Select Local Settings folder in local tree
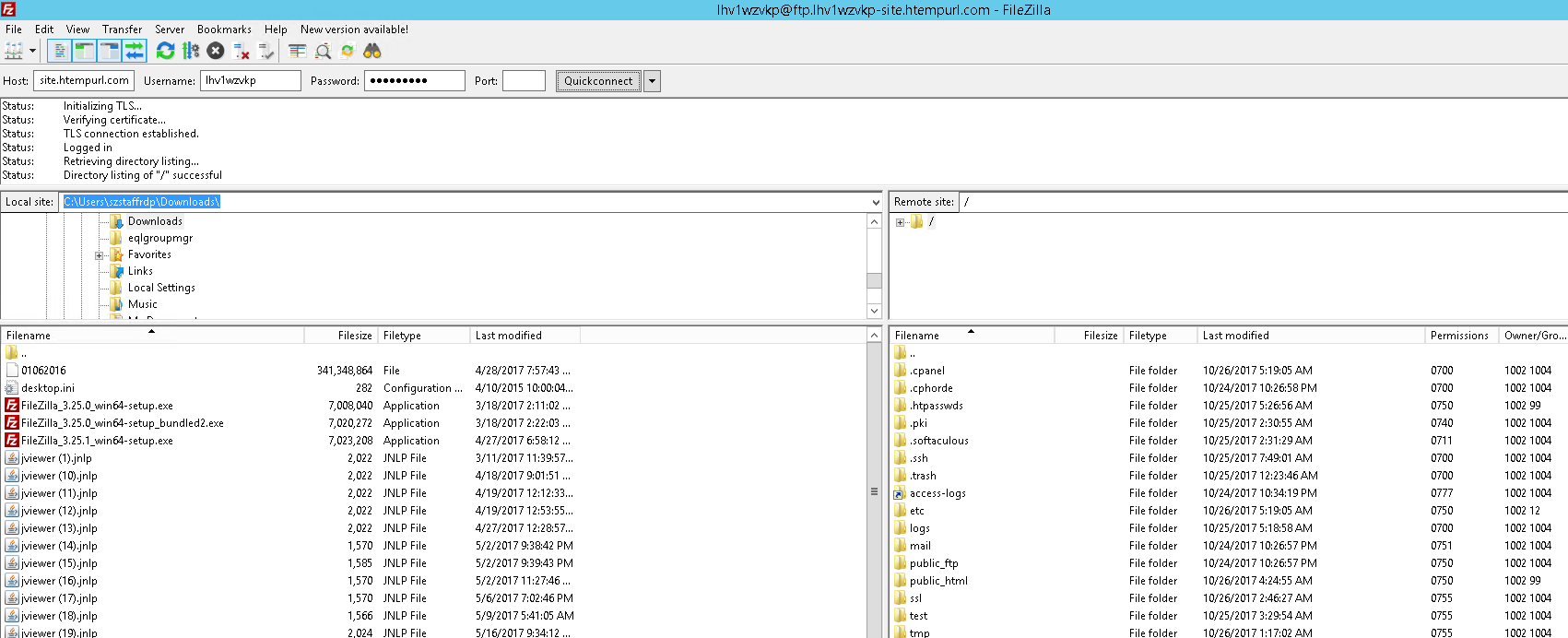Screen dimensions: 1568x638 tap(161, 288)
